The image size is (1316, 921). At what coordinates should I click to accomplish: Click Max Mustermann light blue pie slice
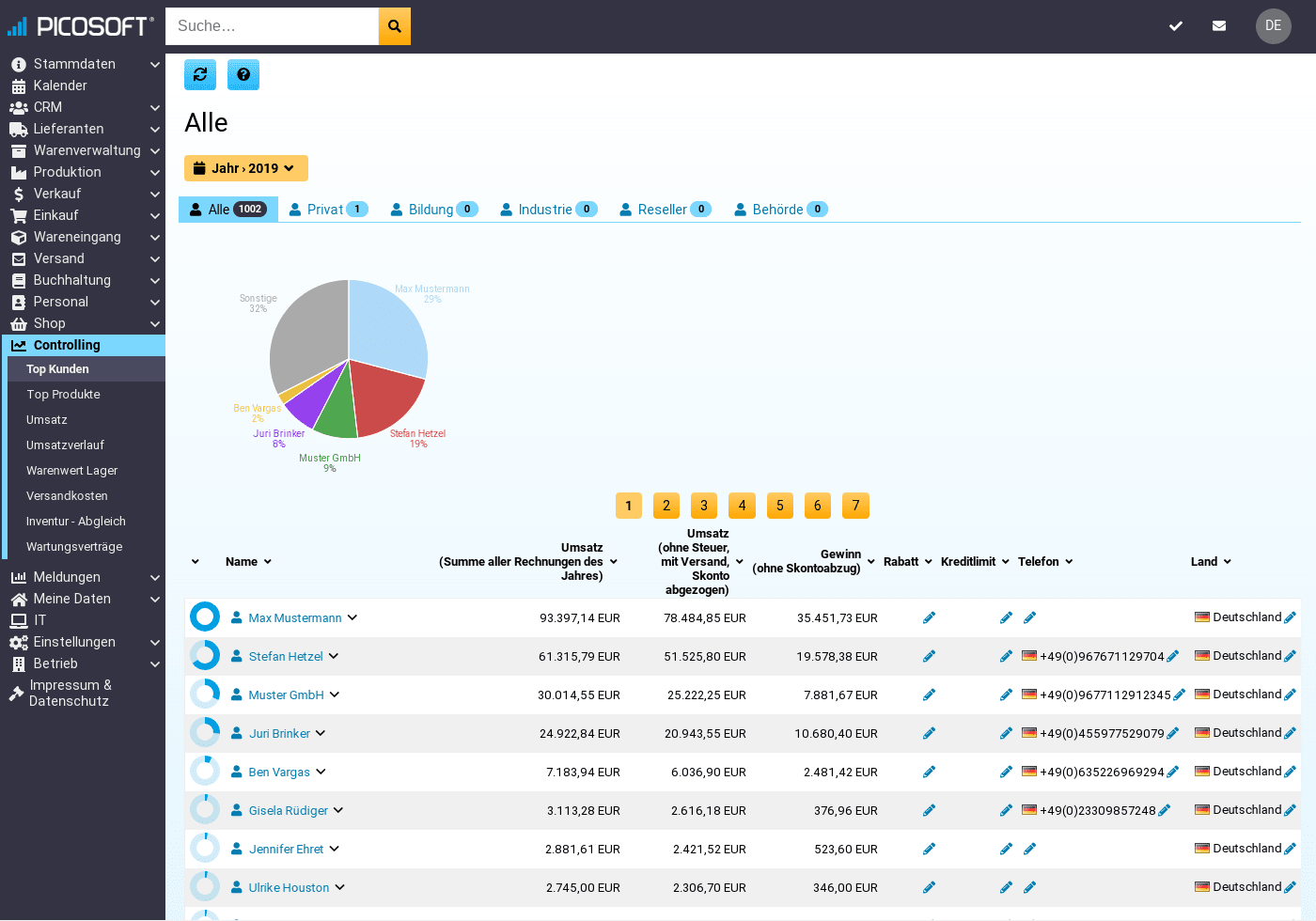[387, 329]
